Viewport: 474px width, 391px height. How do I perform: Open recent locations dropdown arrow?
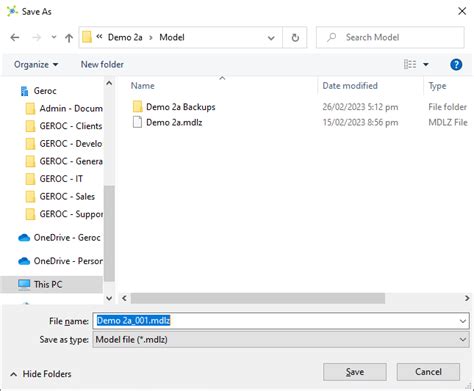(54, 37)
